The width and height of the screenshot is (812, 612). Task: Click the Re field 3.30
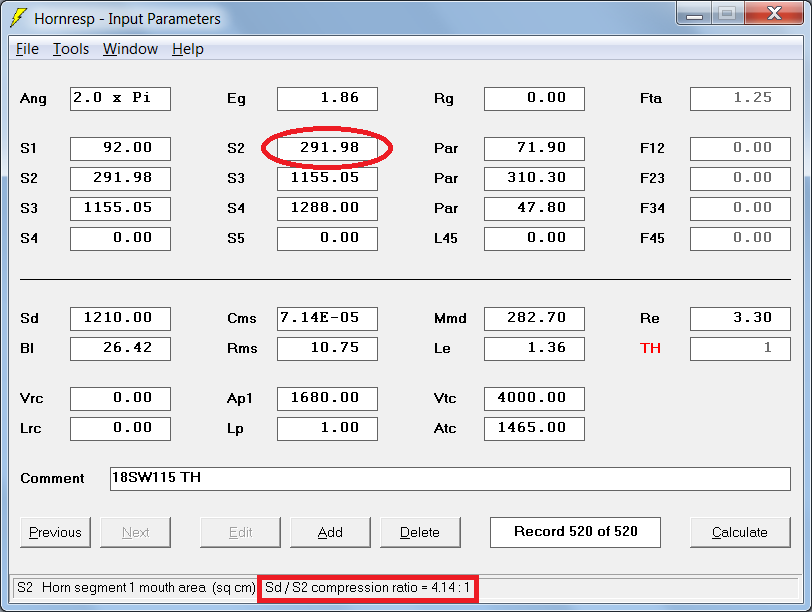(741, 319)
